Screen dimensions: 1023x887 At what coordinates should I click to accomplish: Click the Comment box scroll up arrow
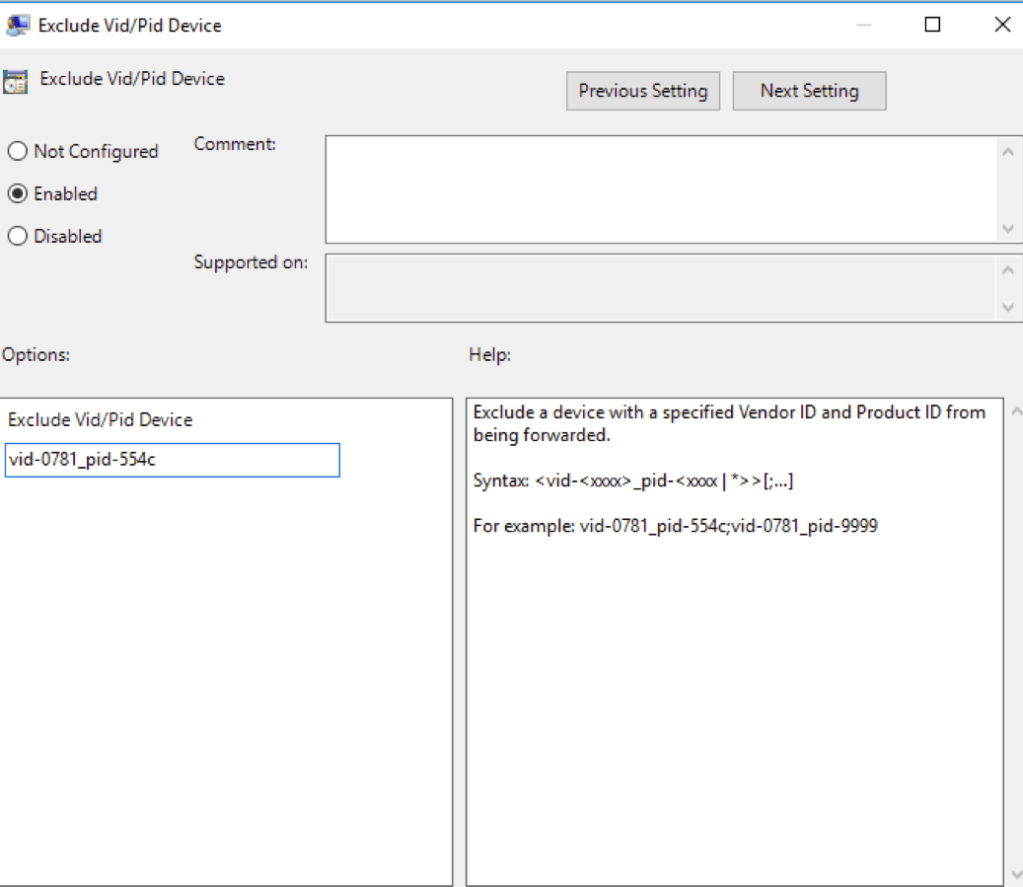coord(1007,151)
